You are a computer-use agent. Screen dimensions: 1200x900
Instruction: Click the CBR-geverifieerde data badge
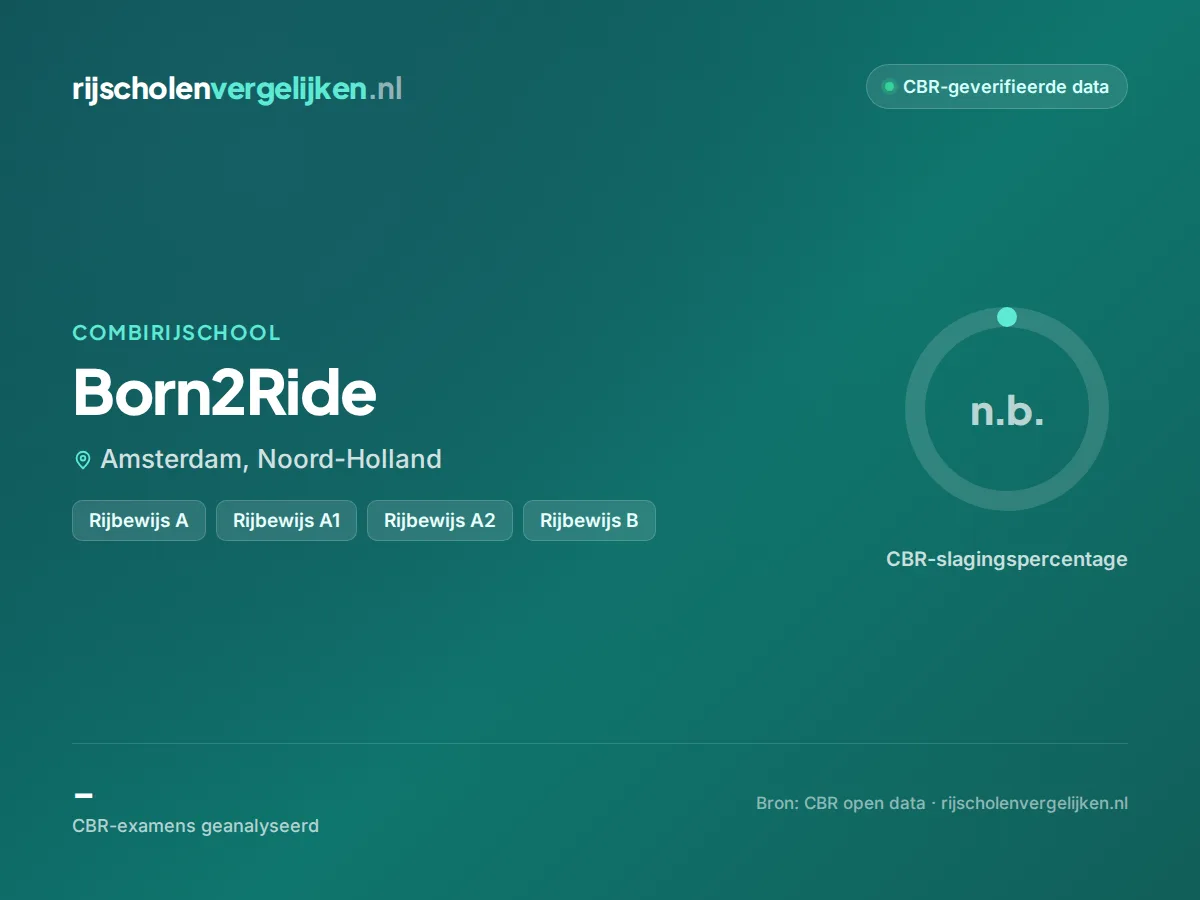(x=996, y=87)
